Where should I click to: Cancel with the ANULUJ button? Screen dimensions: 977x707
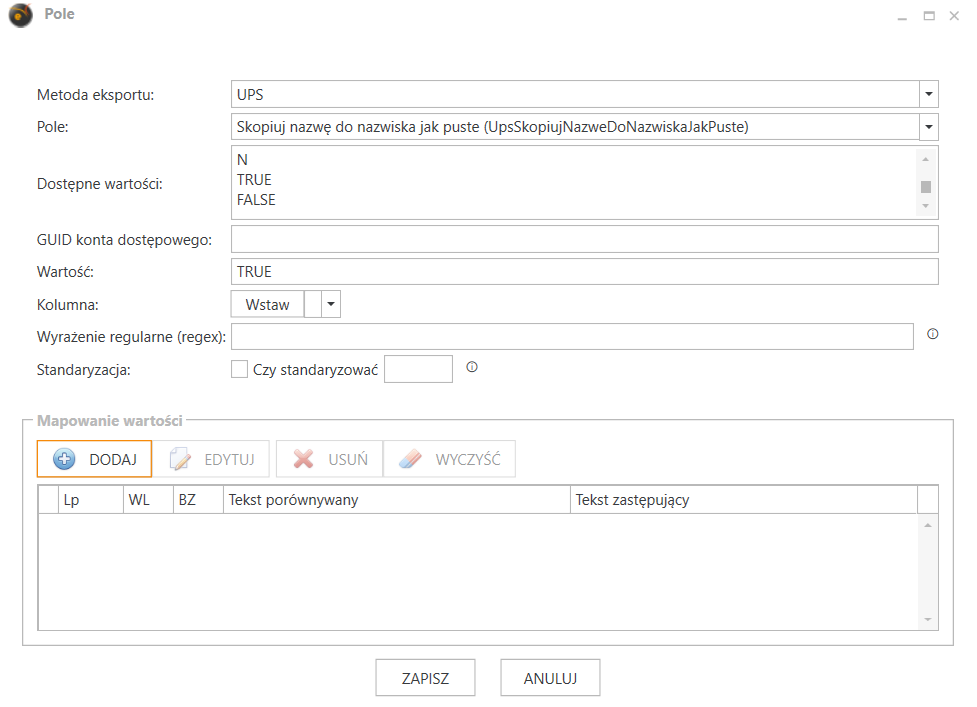pyautogui.click(x=550, y=678)
